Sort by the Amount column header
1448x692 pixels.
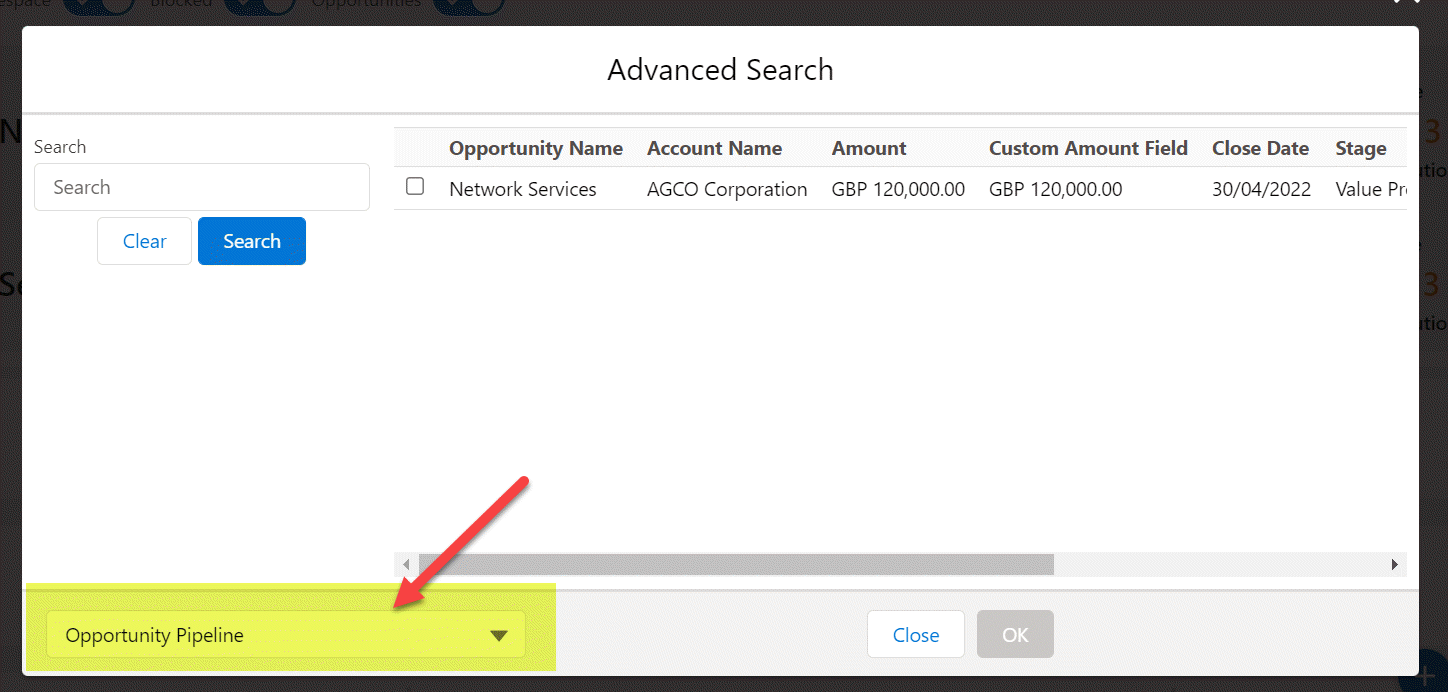[x=868, y=148]
